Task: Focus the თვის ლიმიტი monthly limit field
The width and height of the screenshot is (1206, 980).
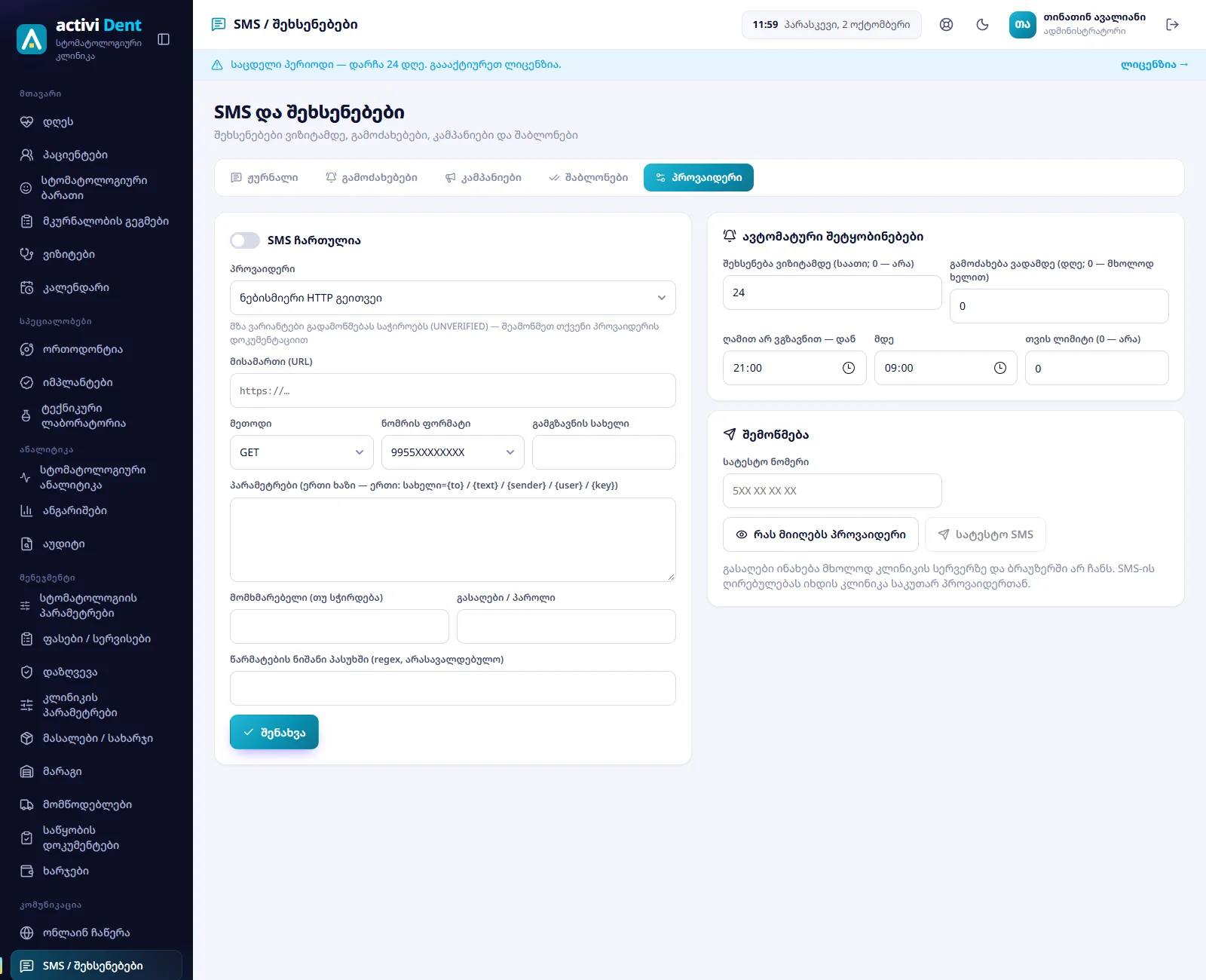Action: pos(1097,368)
